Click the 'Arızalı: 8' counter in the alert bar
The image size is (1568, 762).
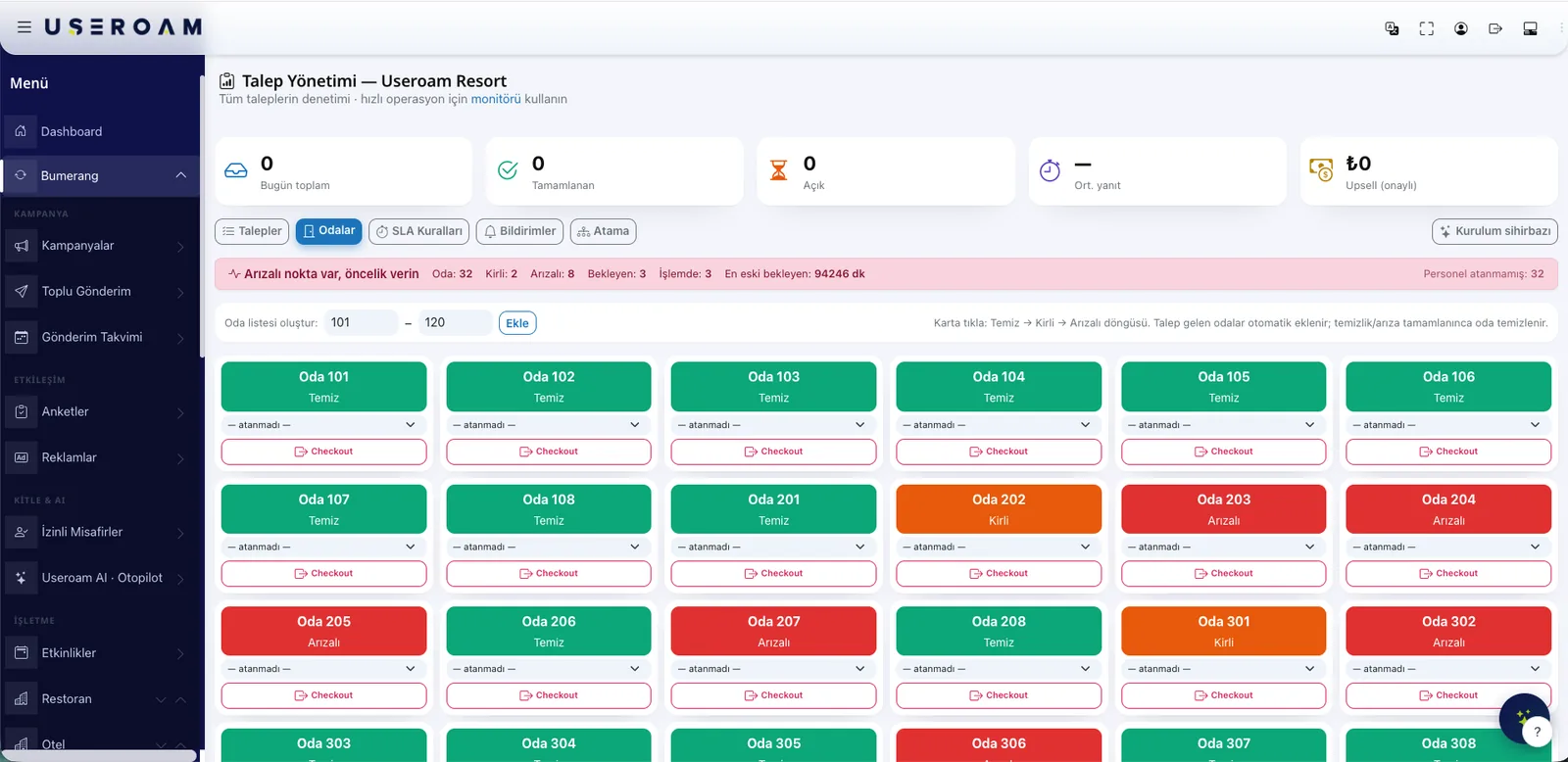[553, 274]
